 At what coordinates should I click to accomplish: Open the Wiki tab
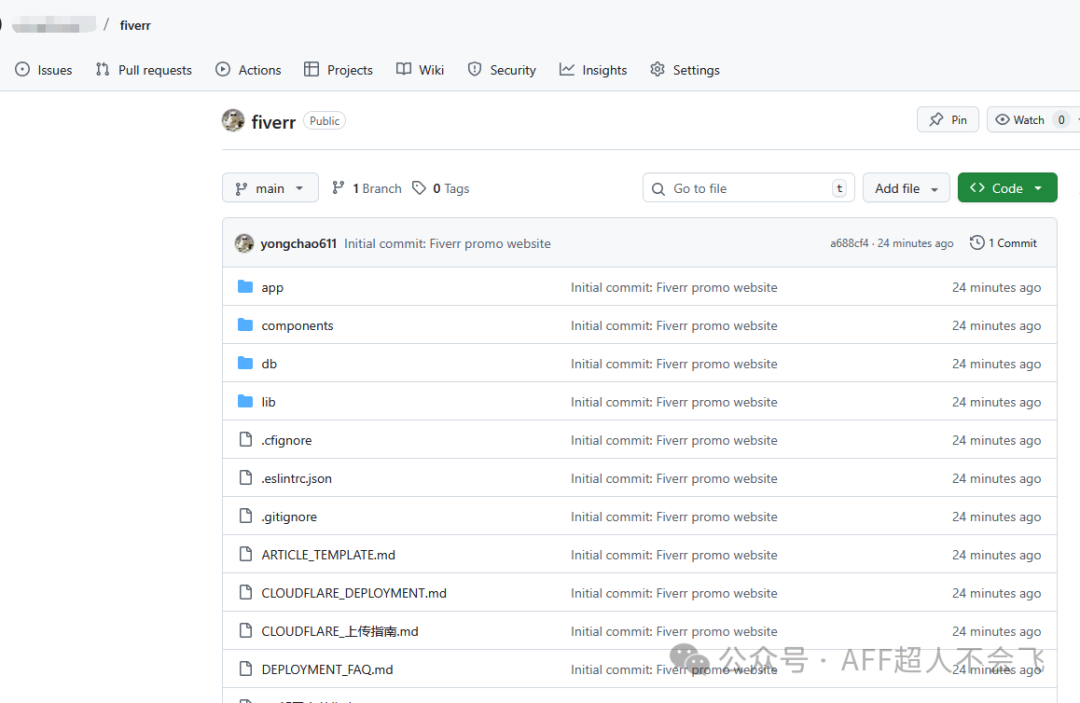pos(420,70)
